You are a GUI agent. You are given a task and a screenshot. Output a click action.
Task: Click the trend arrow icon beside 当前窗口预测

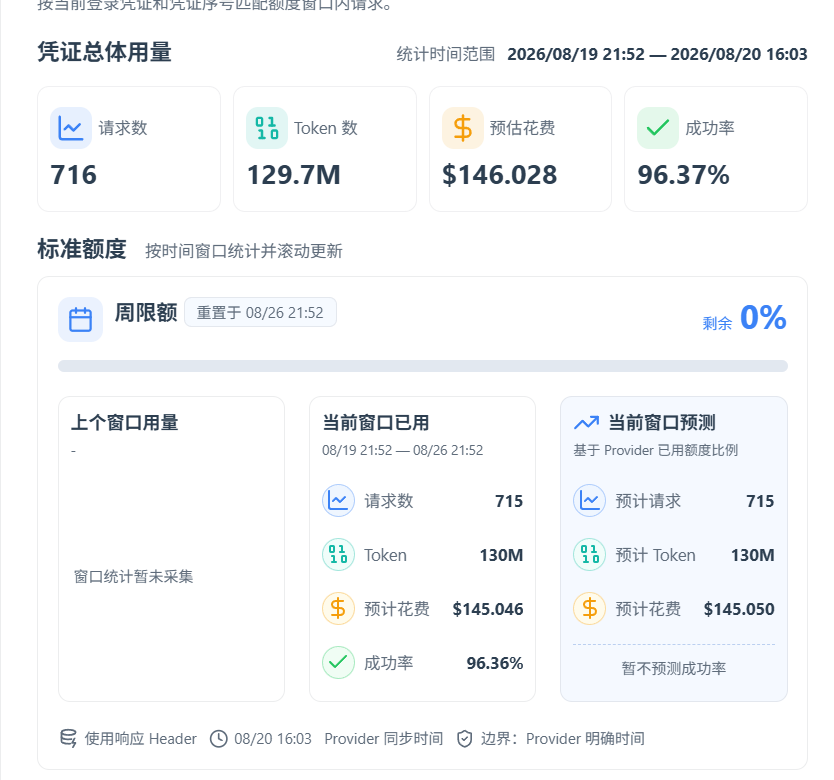587,423
